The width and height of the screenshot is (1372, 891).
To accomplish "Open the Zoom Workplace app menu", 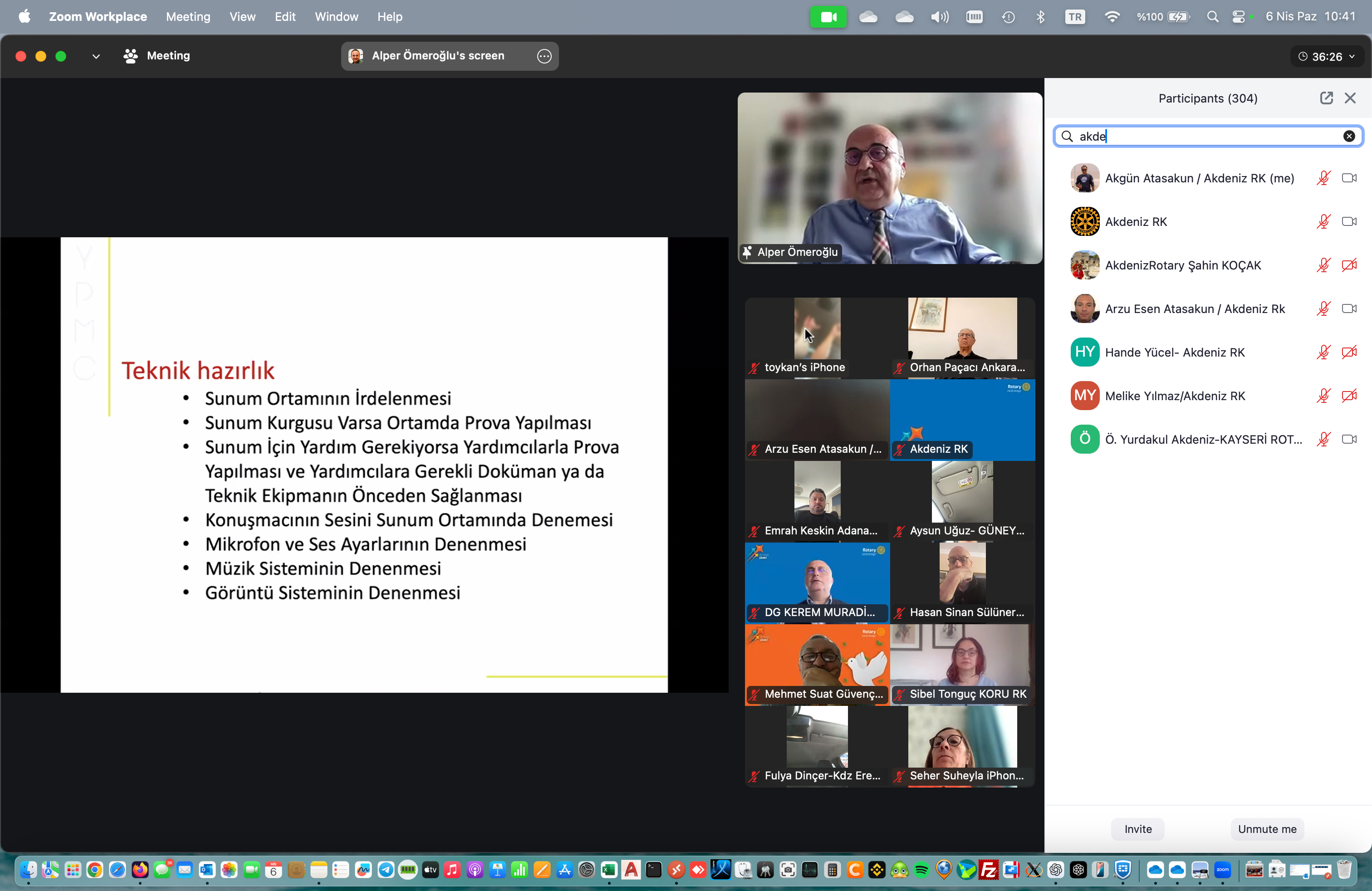I will coord(98,17).
